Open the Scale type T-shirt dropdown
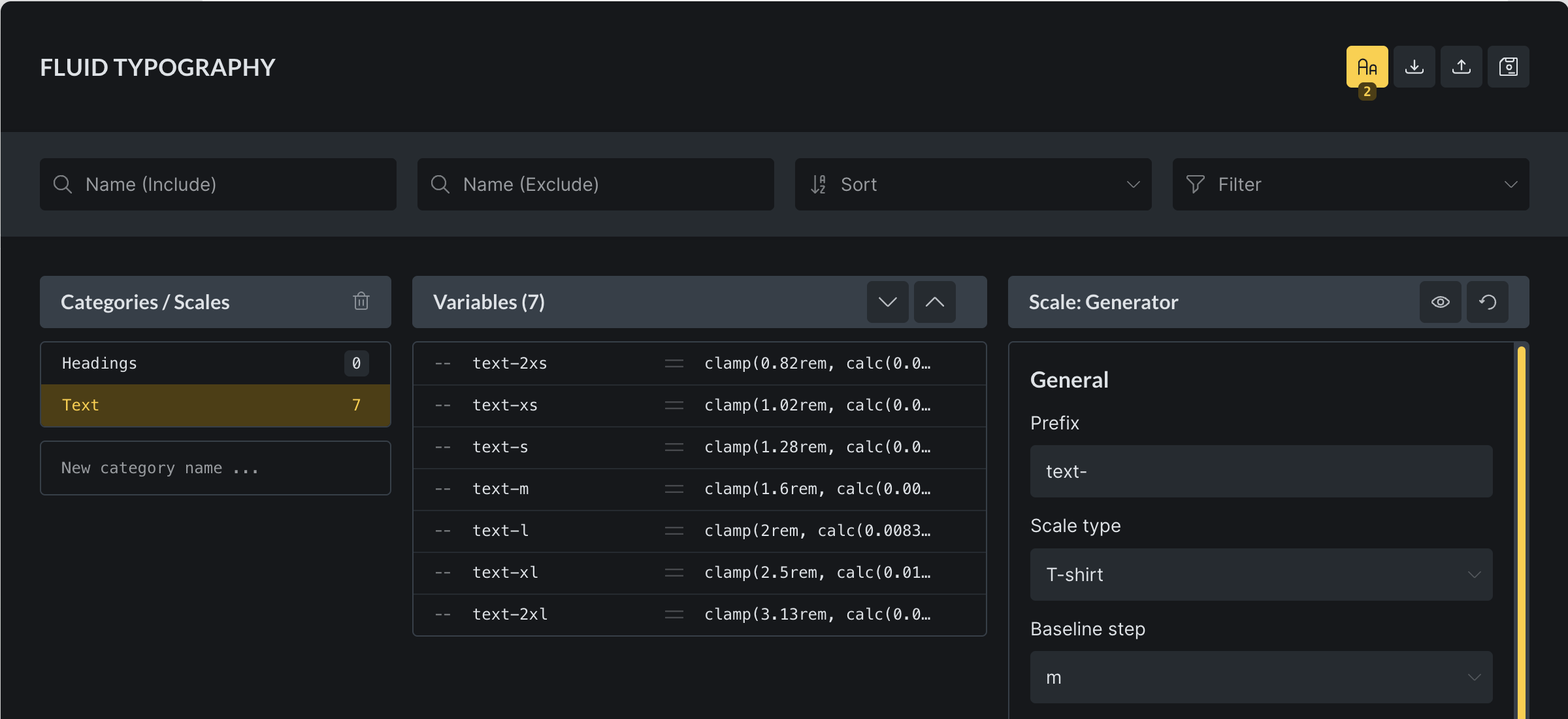1568x719 pixels. point(1261,575)
